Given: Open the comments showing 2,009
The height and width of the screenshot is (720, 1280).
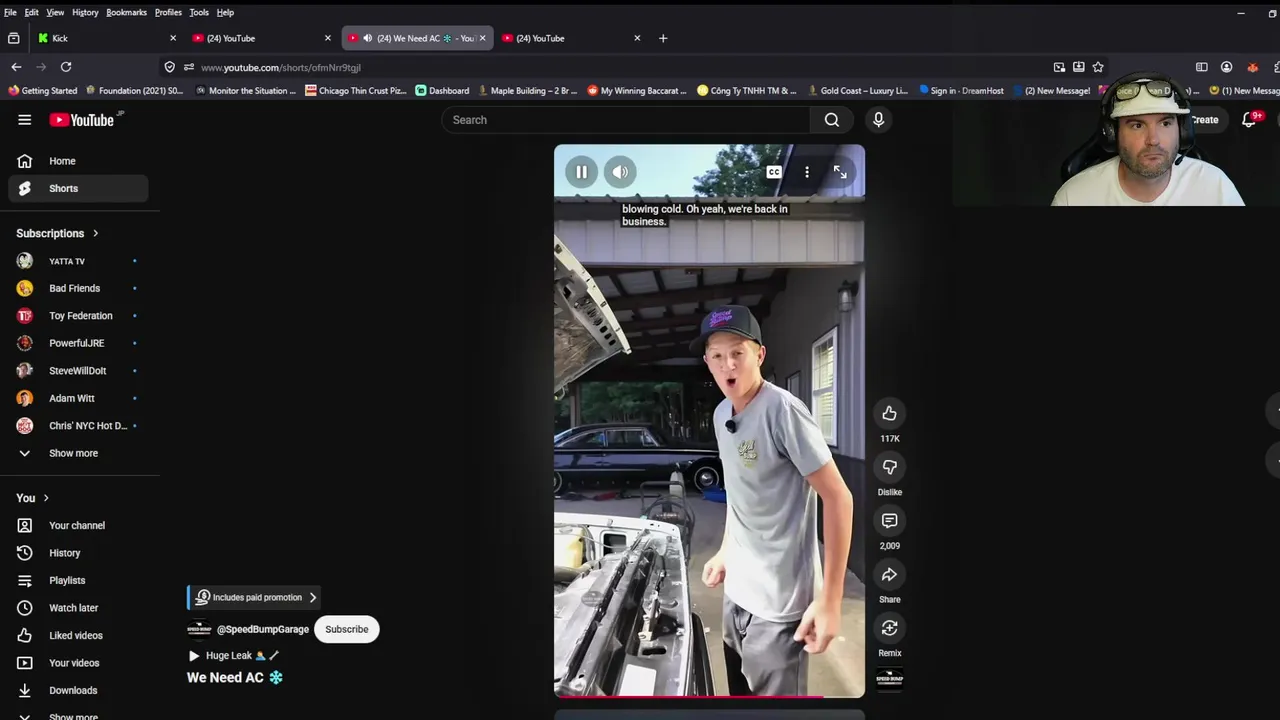Looking at the screenshot, I should 889,520.
